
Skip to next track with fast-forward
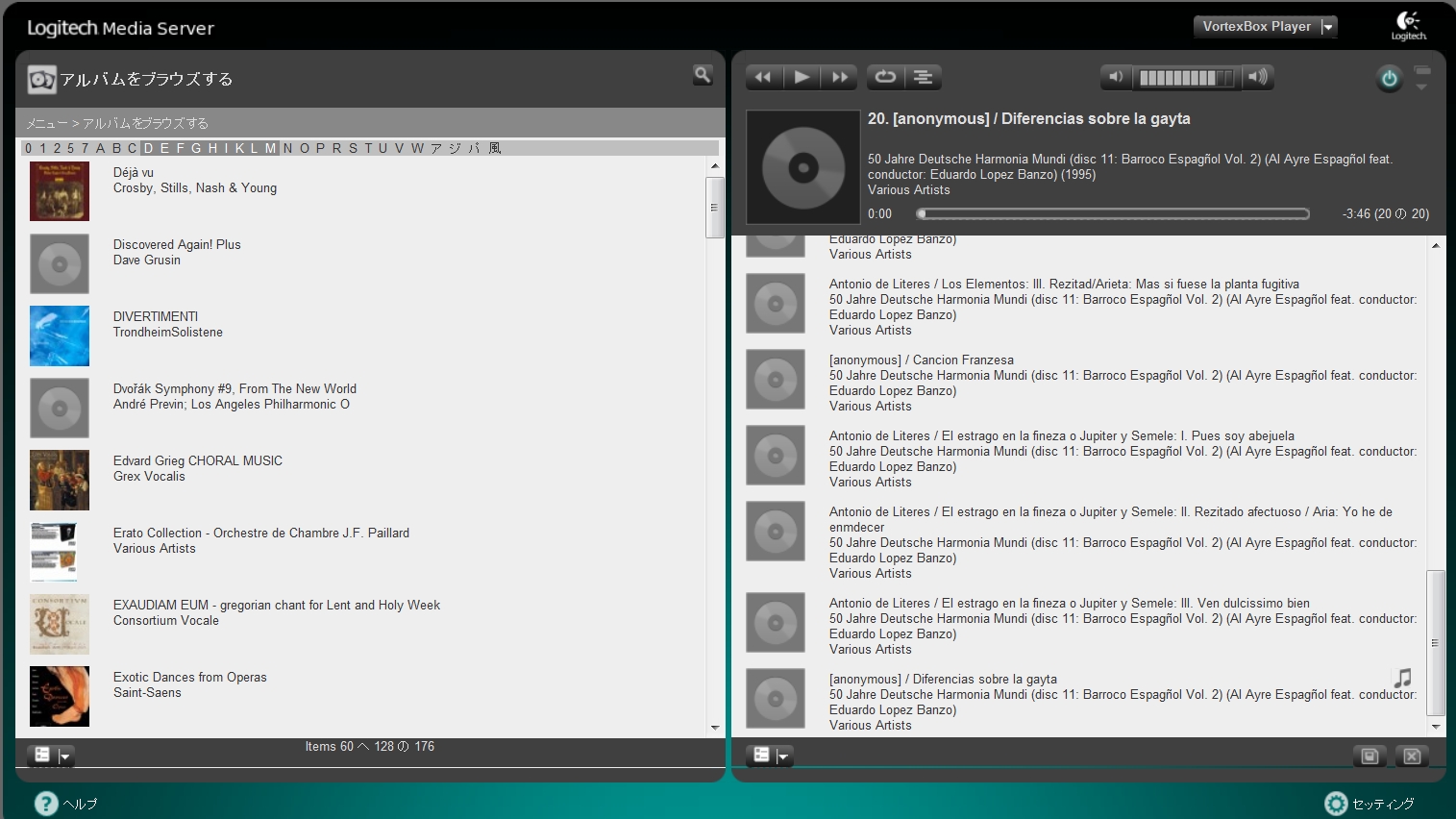tap(840, 77)
